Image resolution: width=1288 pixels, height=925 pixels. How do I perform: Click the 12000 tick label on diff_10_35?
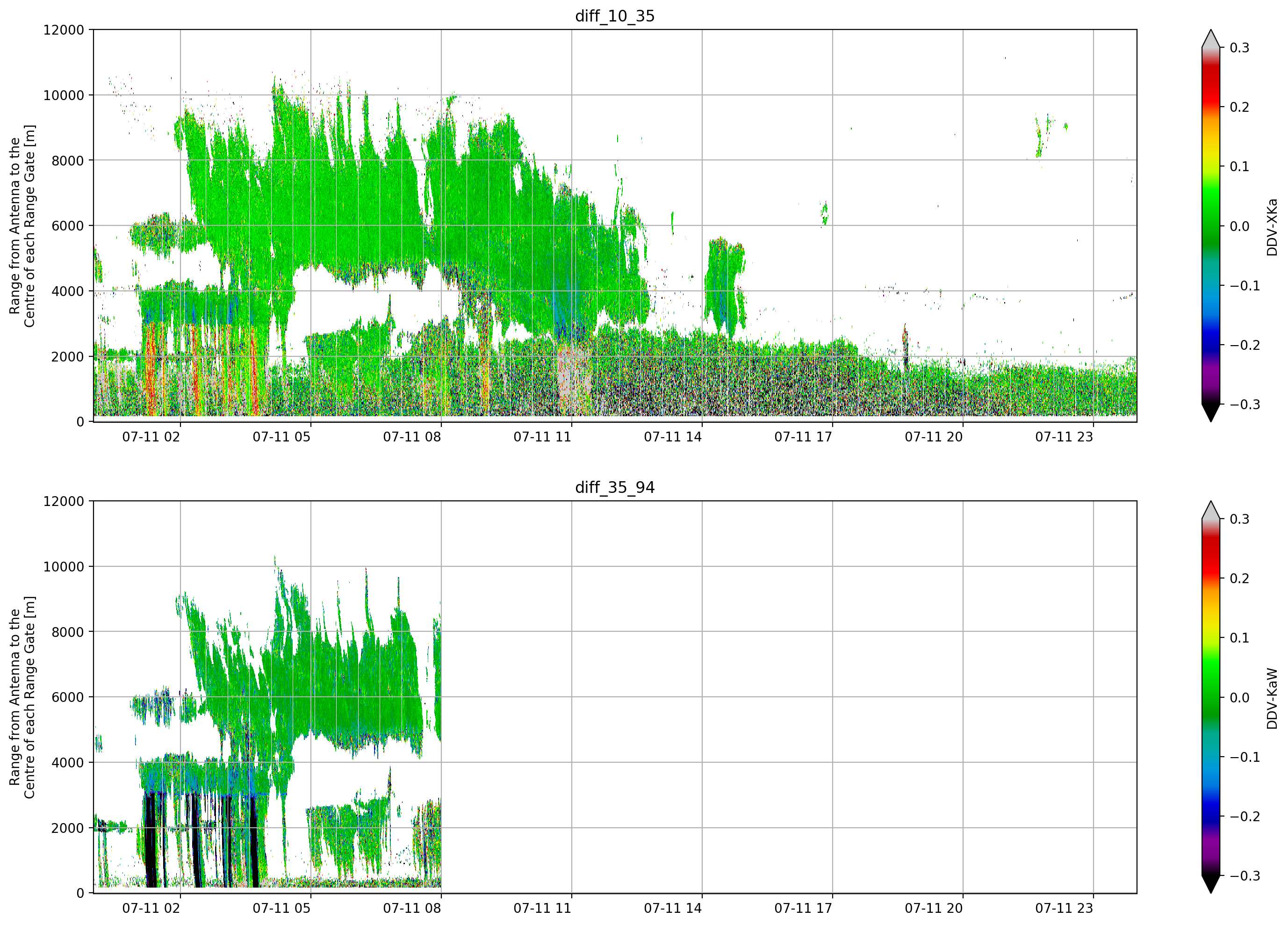click(x=64, y=30)
